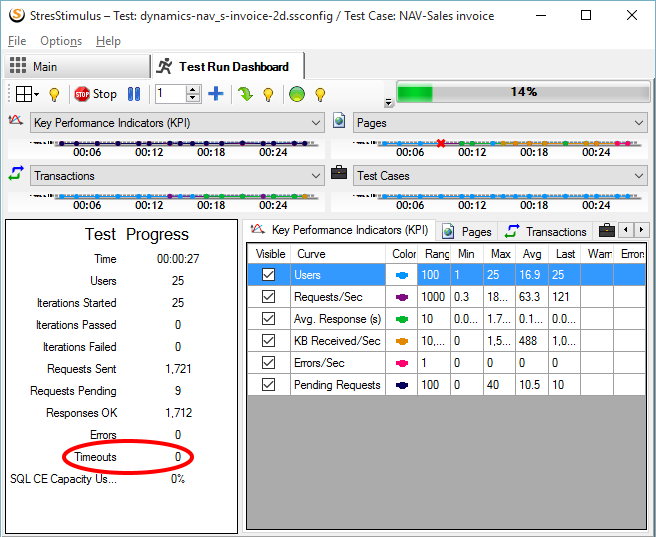Click the Transactions arrows icon
This screenshot has width=656, height=537.
16,173
